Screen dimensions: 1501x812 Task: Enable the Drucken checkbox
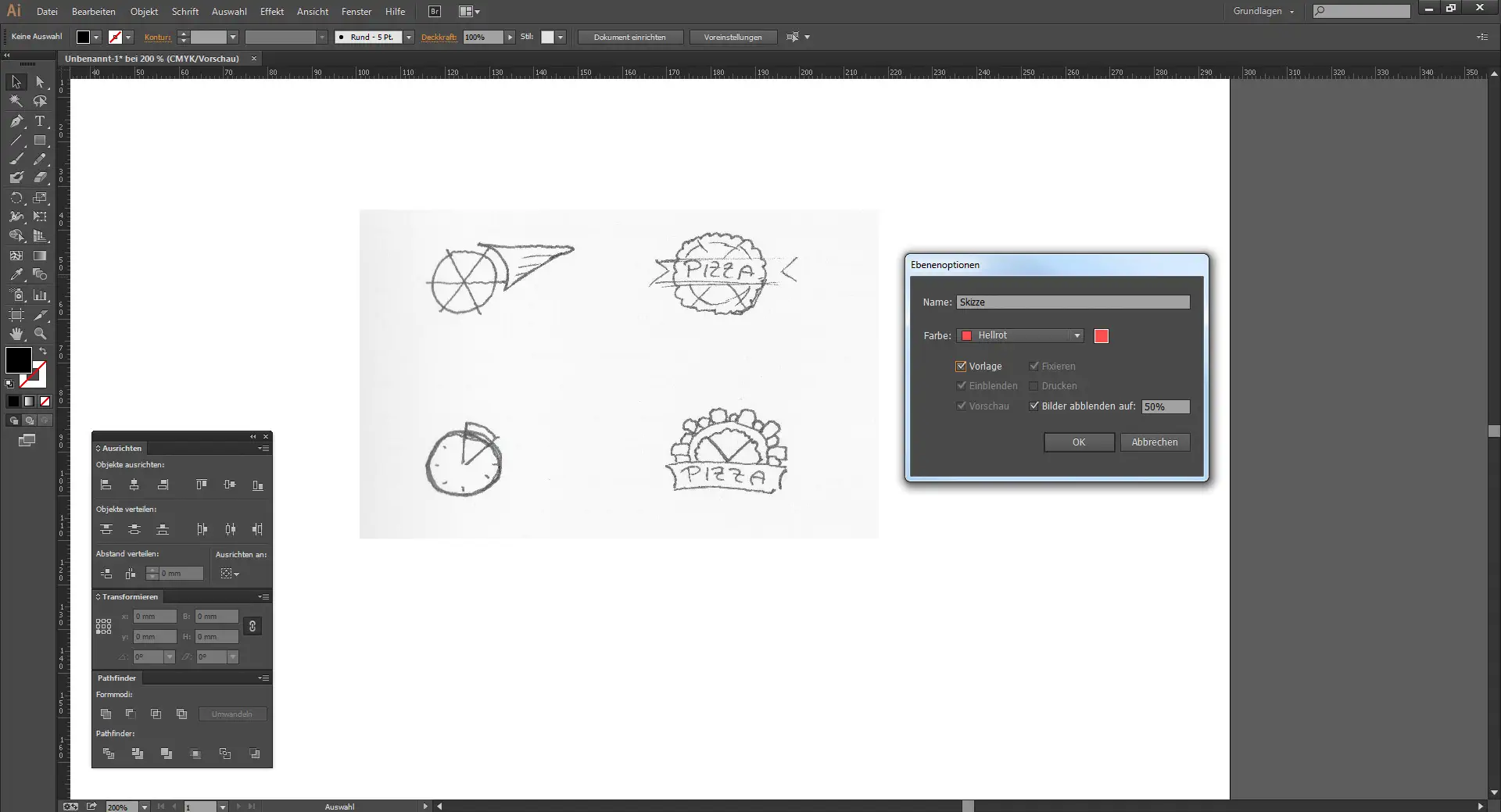1034,386
